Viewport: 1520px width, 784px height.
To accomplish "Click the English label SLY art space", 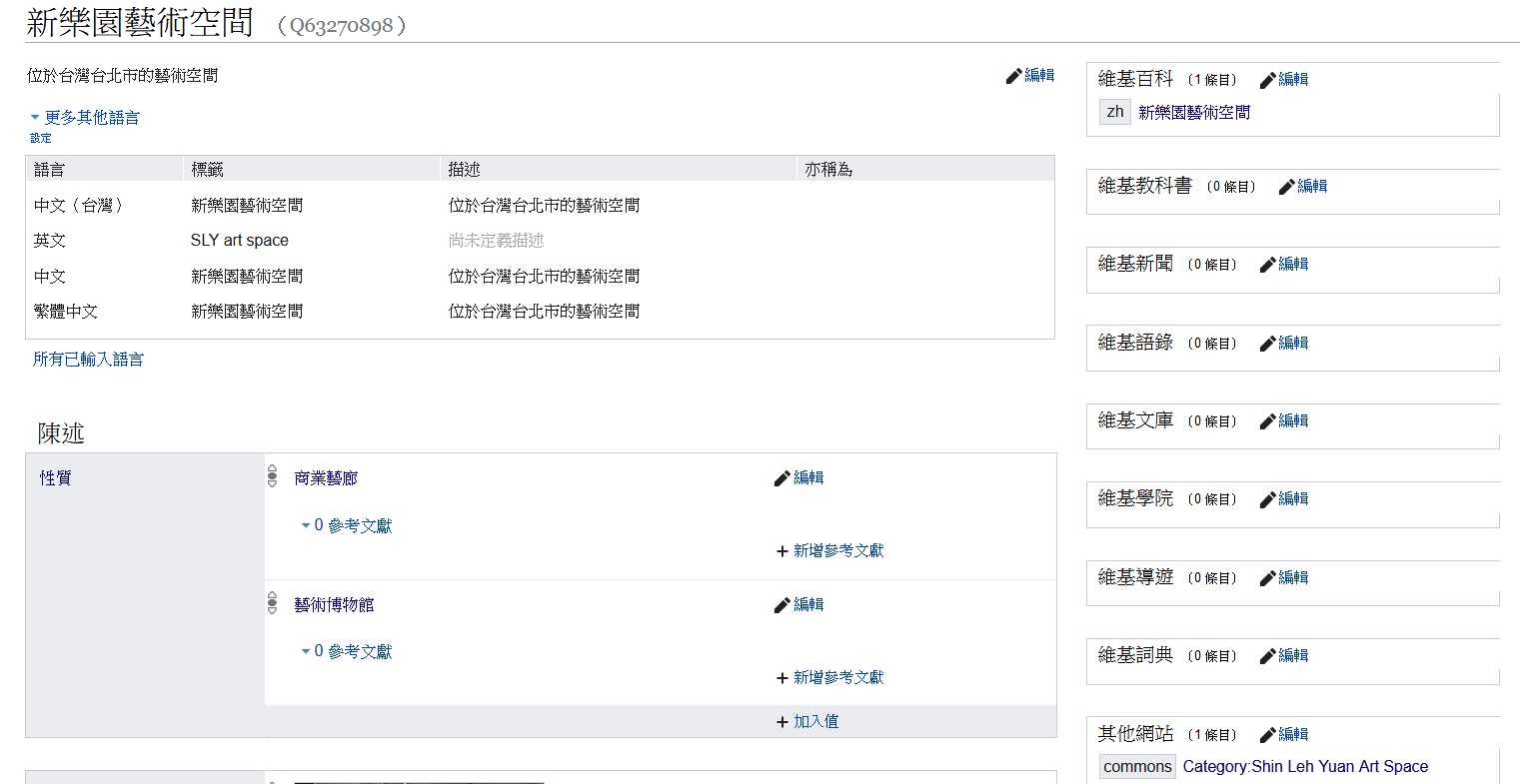I will 240,241.
